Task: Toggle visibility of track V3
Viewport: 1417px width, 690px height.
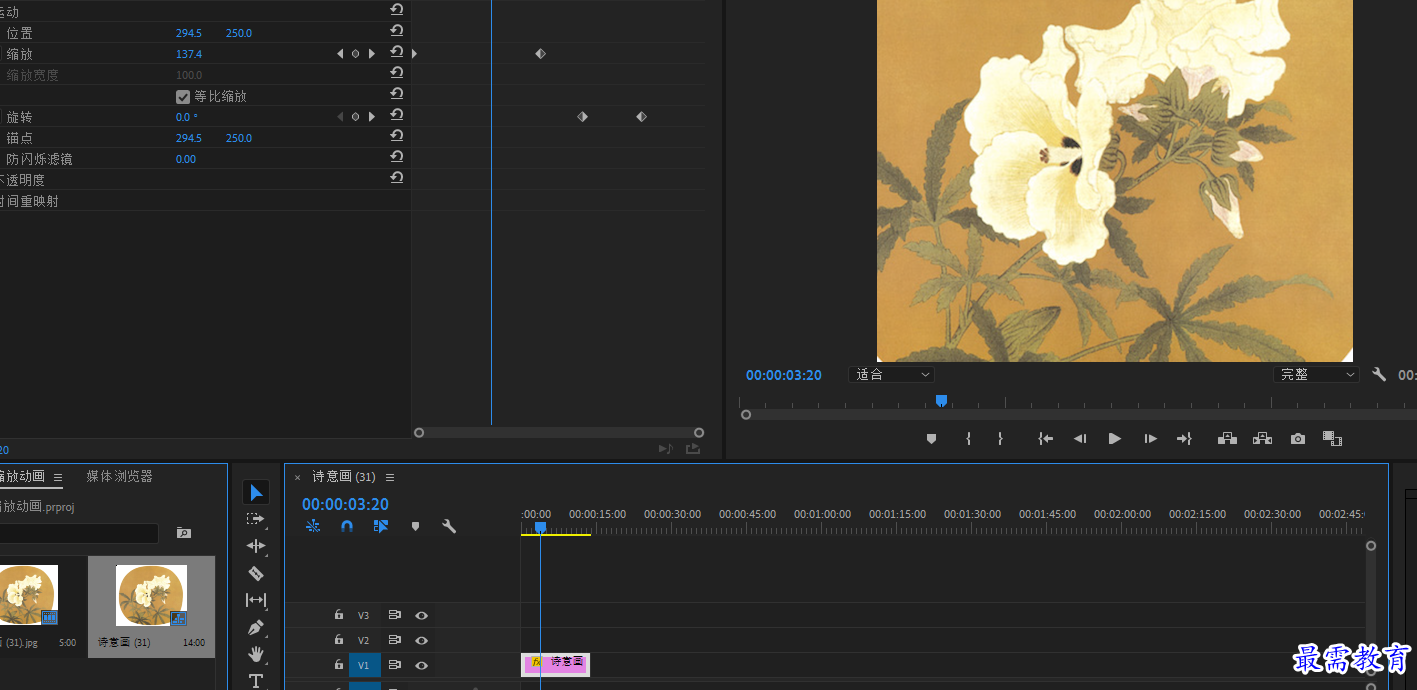Action: [x=421, y=615]
